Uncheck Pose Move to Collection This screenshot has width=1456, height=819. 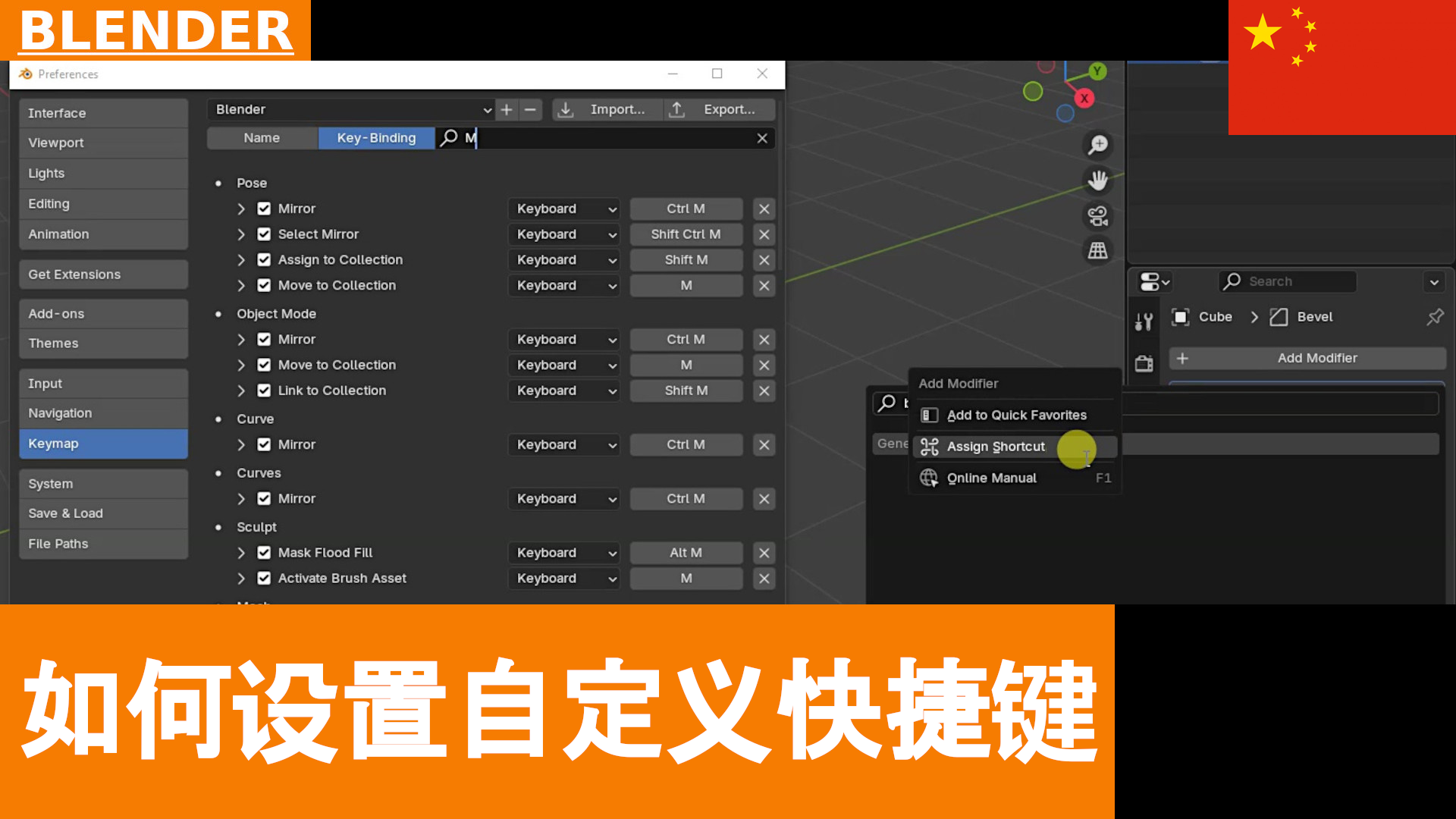[264, 286]
